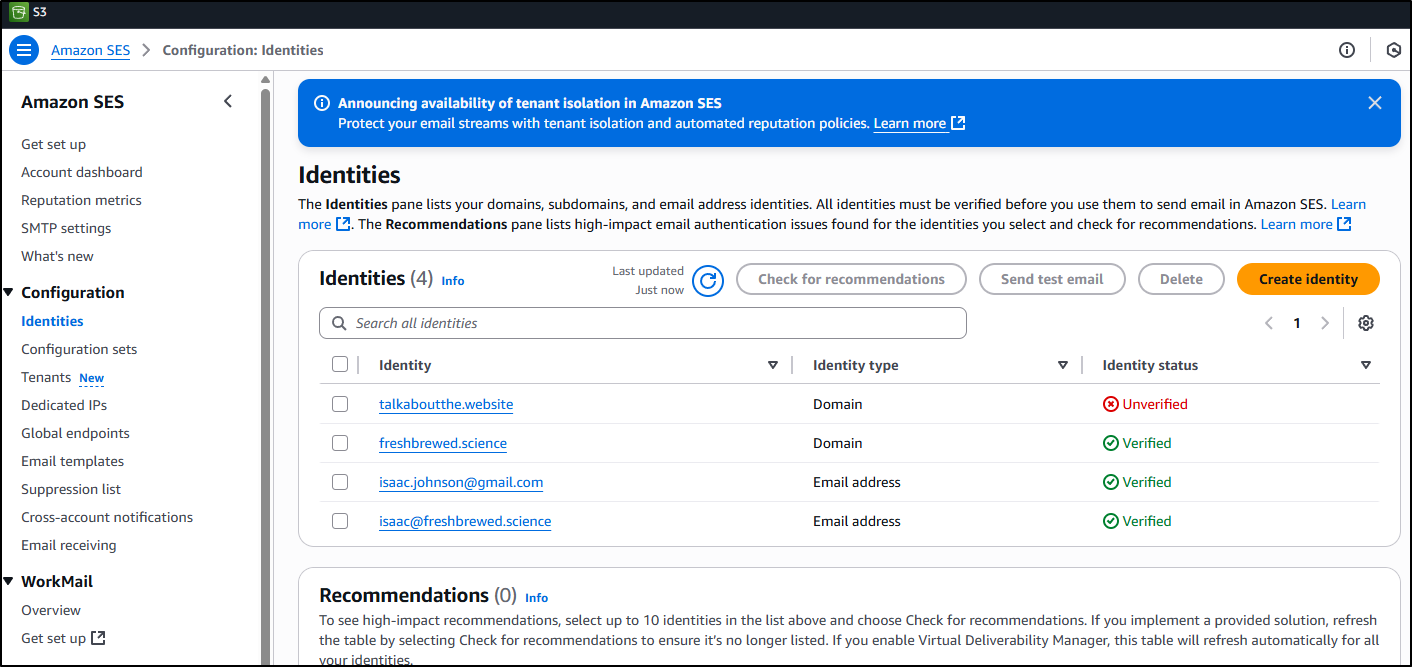The height and width of the screenshot is (667, 1412).
Task: Open Email receiving in sidebar
Action: 69,545
